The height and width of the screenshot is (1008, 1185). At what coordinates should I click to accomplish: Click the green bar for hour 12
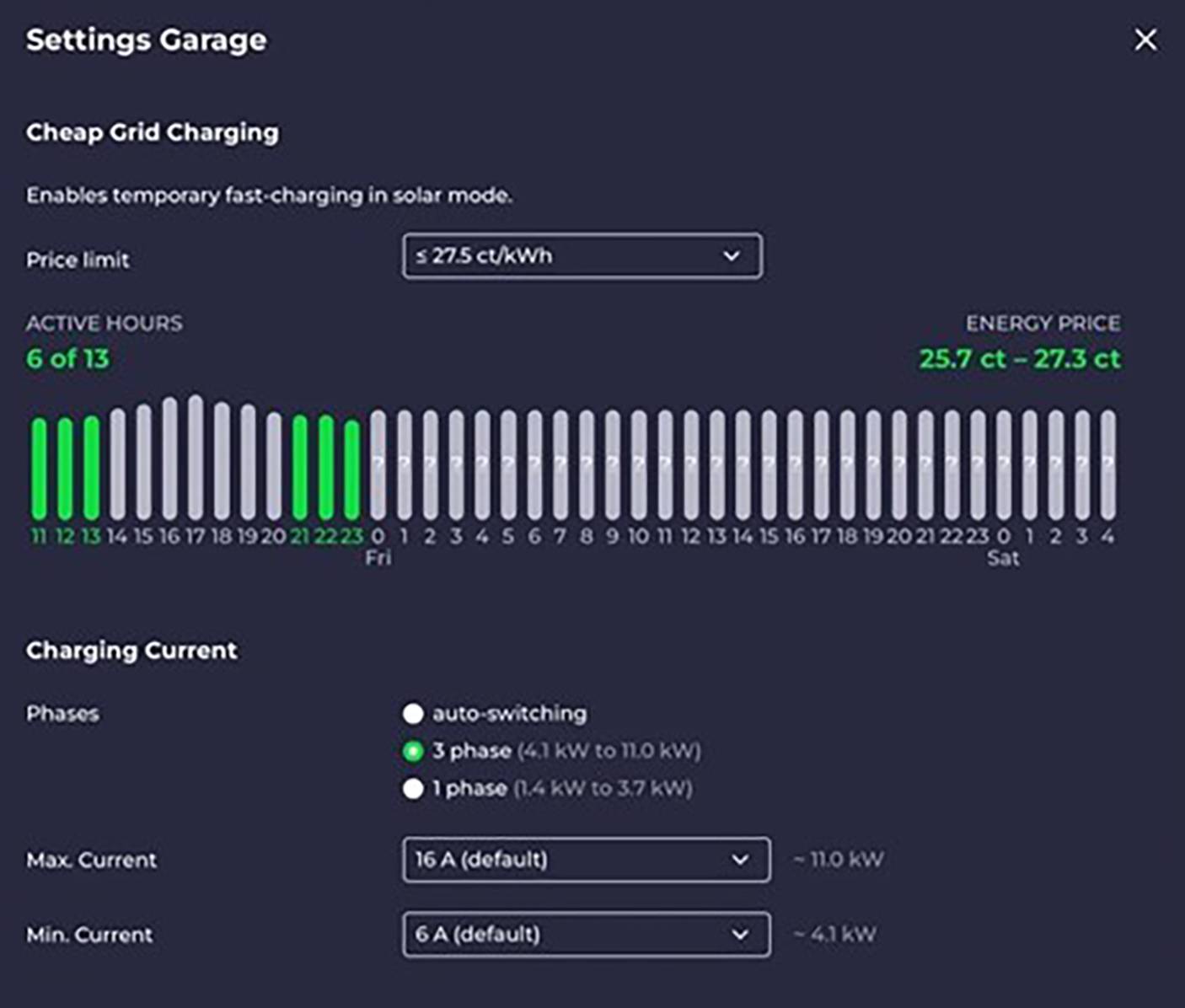tap(65, 468)
